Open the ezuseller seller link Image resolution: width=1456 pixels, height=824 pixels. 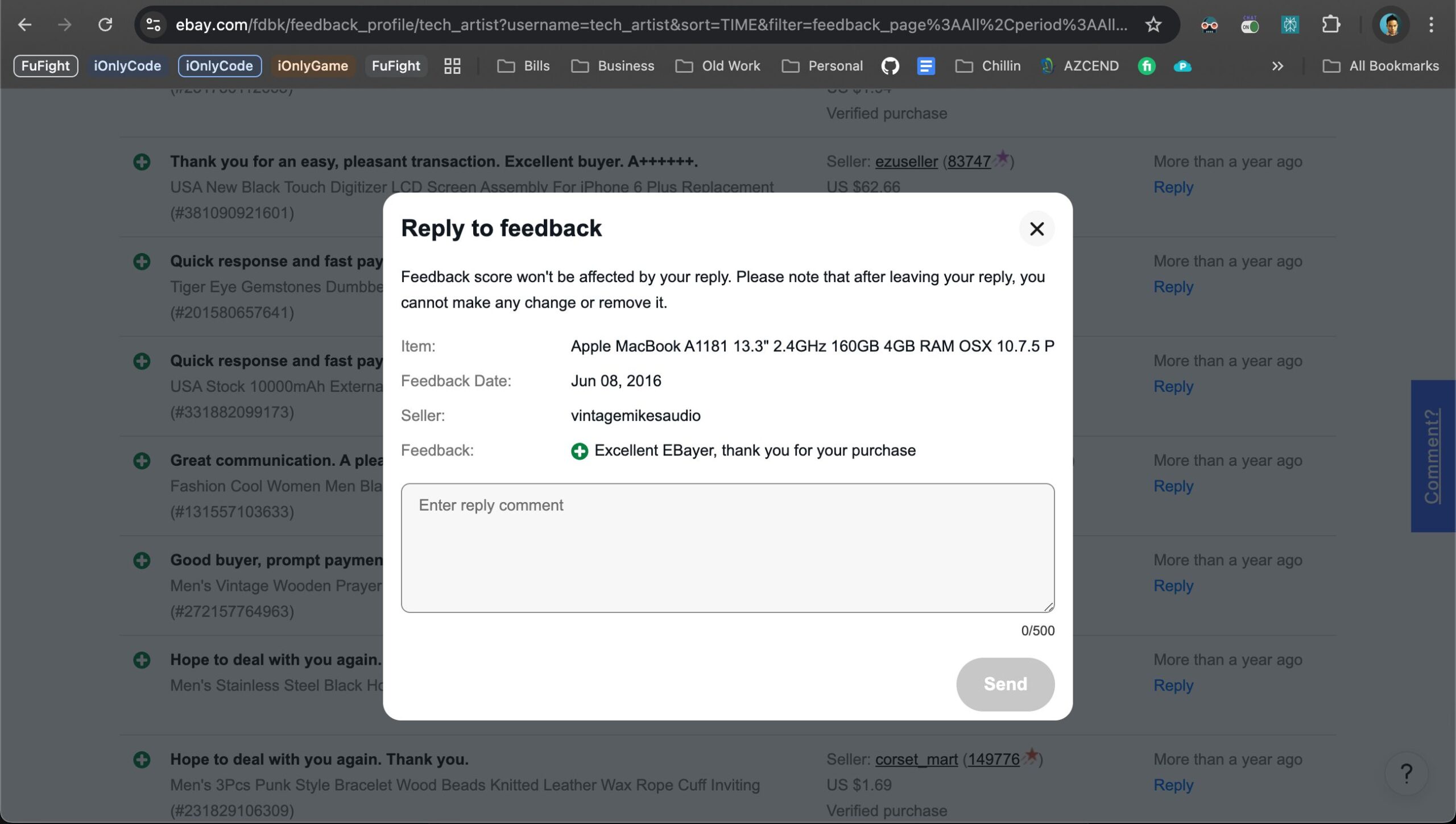point(906,162)
